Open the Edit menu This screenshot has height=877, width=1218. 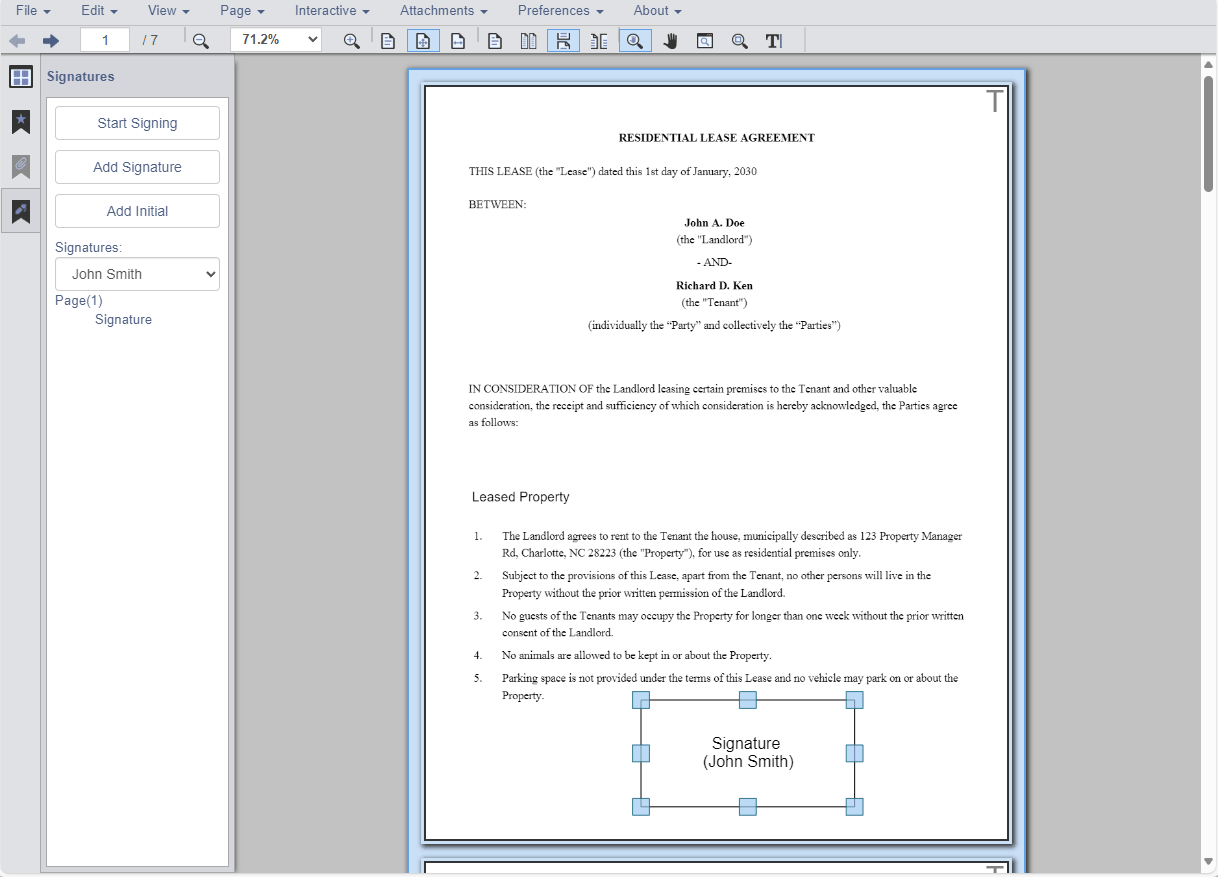pos(99,10)
